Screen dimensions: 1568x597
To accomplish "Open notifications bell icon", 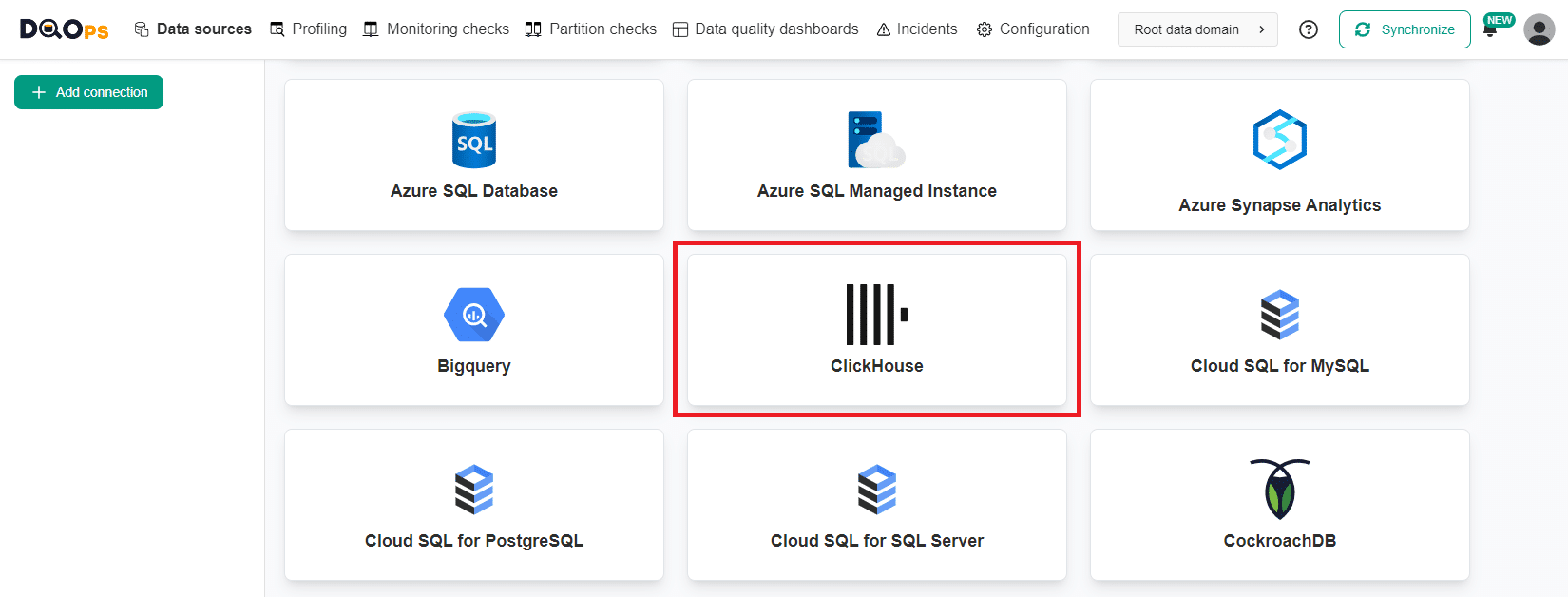I will [1490, 30].
